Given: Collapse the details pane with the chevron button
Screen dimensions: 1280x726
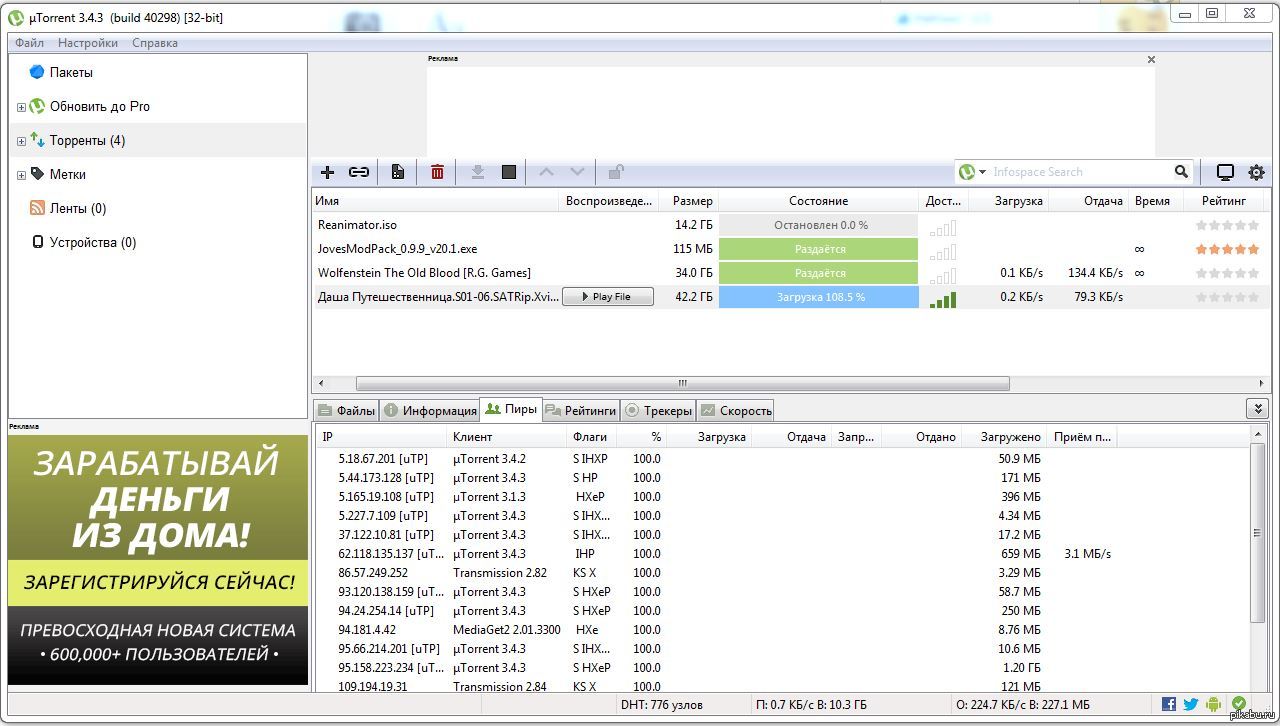Looking at the screenshot, I should [1257, 409].
